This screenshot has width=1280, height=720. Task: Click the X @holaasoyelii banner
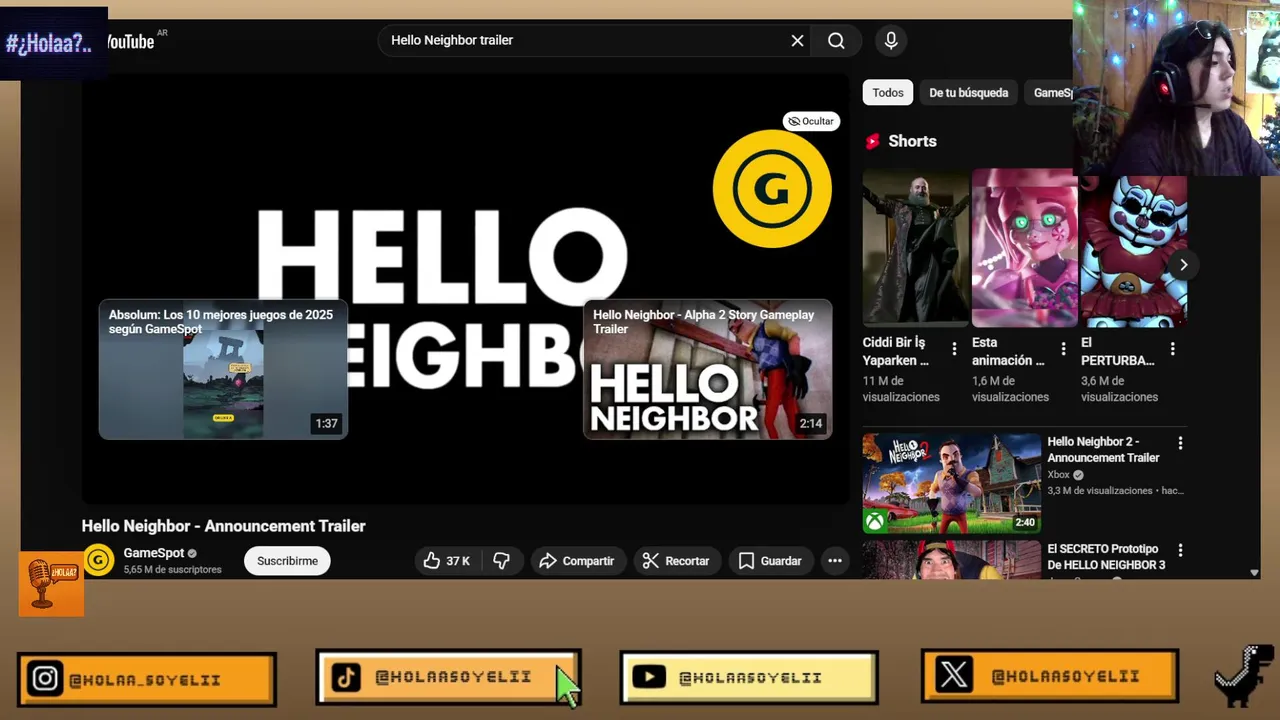tap(1050, 676)
